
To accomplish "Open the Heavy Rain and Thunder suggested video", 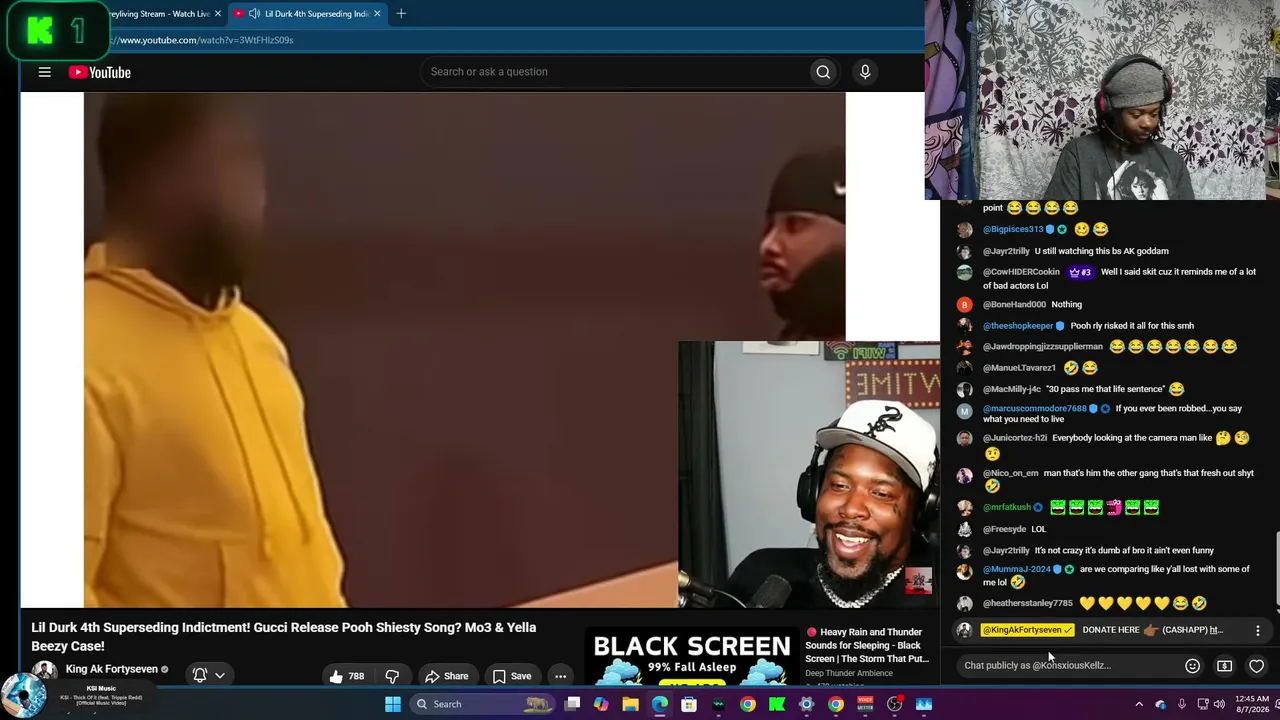I will pyautogui.click(x=866, y=645).
